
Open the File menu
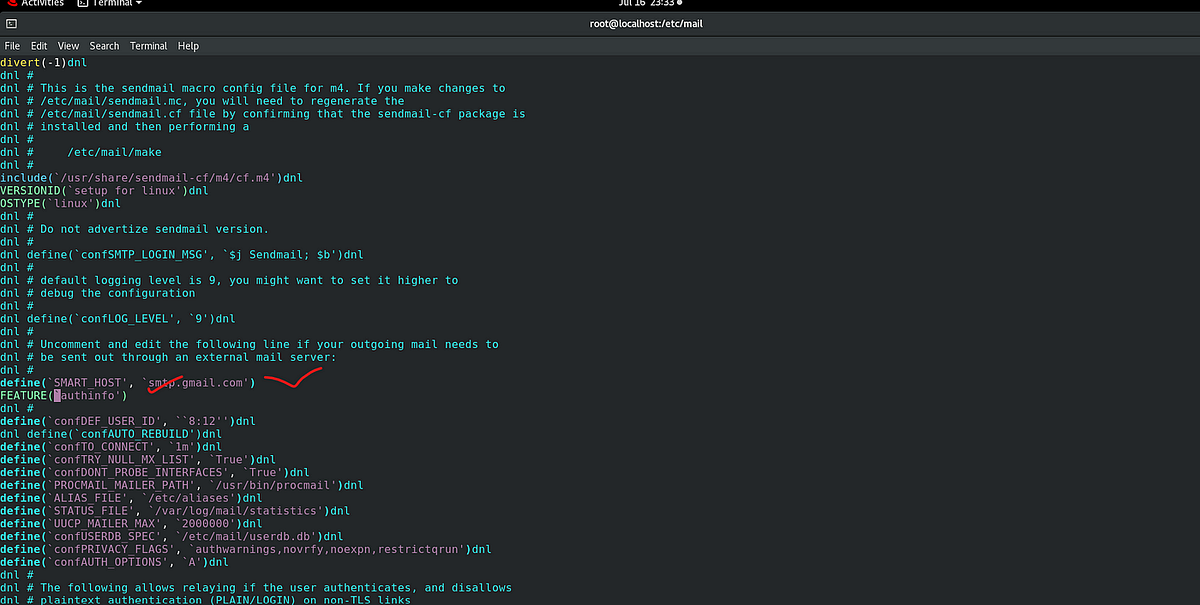[12, 45]
